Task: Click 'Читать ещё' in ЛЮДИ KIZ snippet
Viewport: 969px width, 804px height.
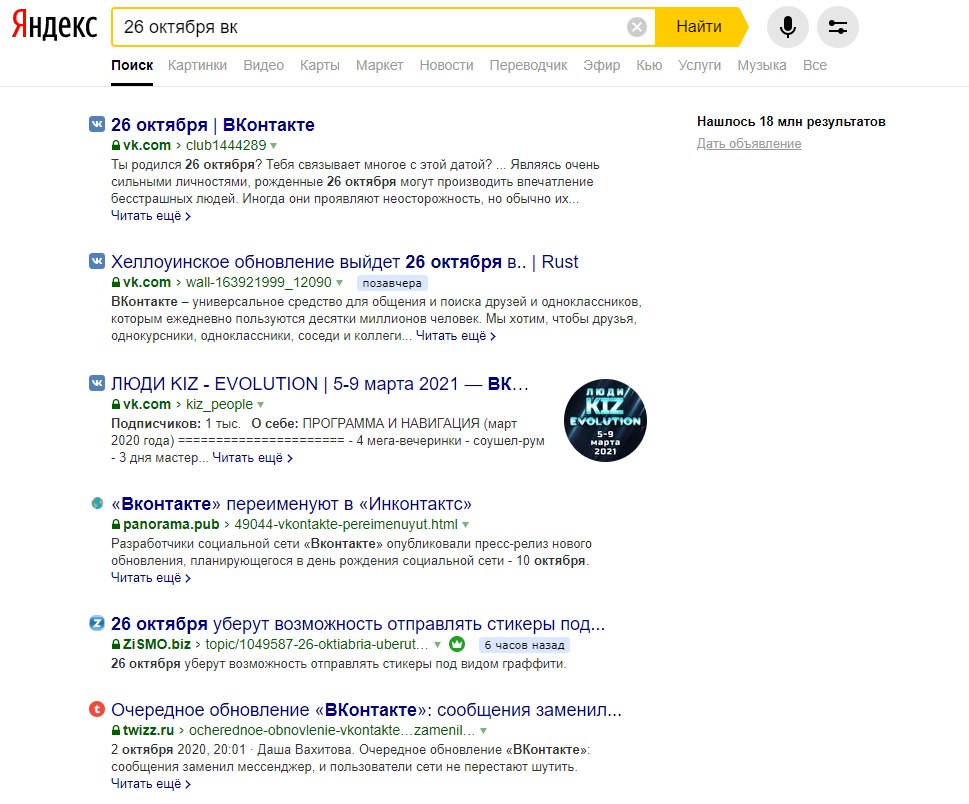Action: pyautogui.click(x=252, y=458)
